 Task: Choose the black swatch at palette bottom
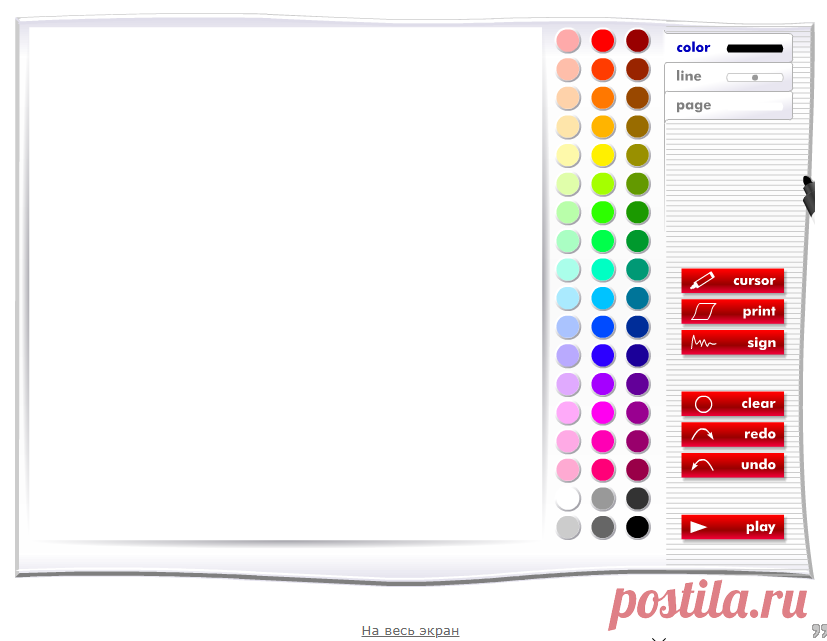(x=637, y=527)
